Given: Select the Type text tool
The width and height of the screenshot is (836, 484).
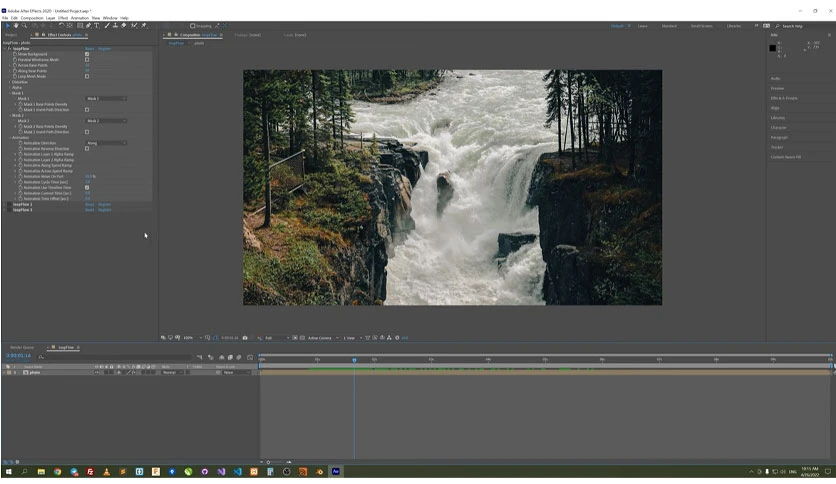Looking at the screenshot, I should pos(97,26).
